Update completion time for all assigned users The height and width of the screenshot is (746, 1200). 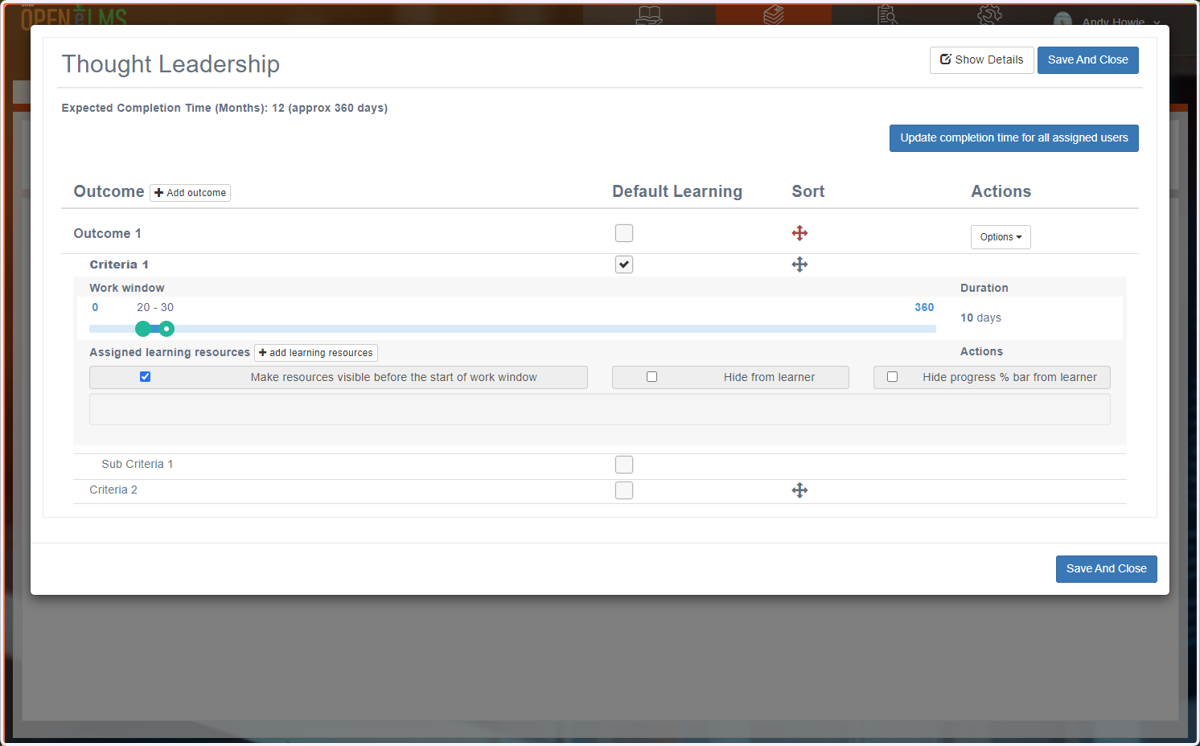pos(1014,138)
